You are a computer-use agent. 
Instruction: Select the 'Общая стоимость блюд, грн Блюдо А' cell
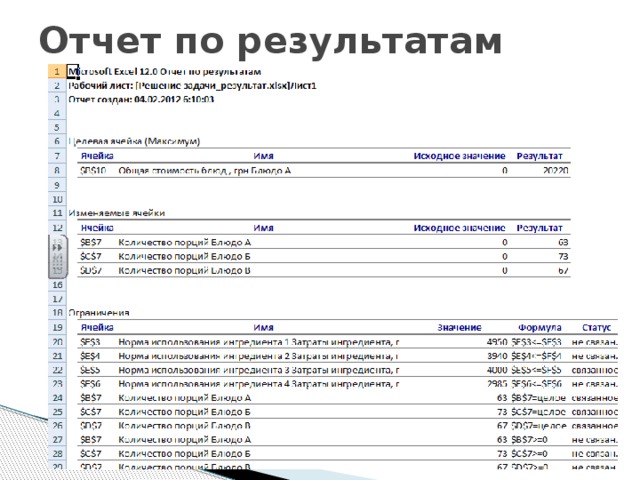click(204, 171)
